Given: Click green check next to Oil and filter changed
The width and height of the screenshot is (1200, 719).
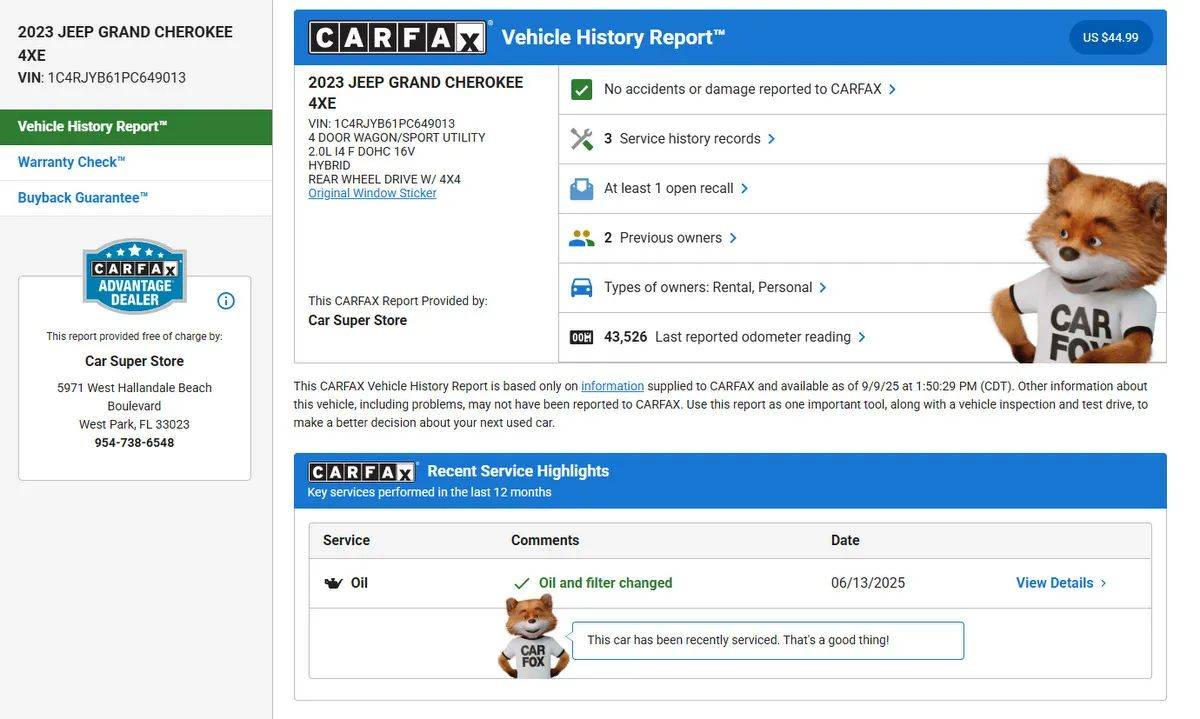Looking at the screenshot, I should point(521,583).
